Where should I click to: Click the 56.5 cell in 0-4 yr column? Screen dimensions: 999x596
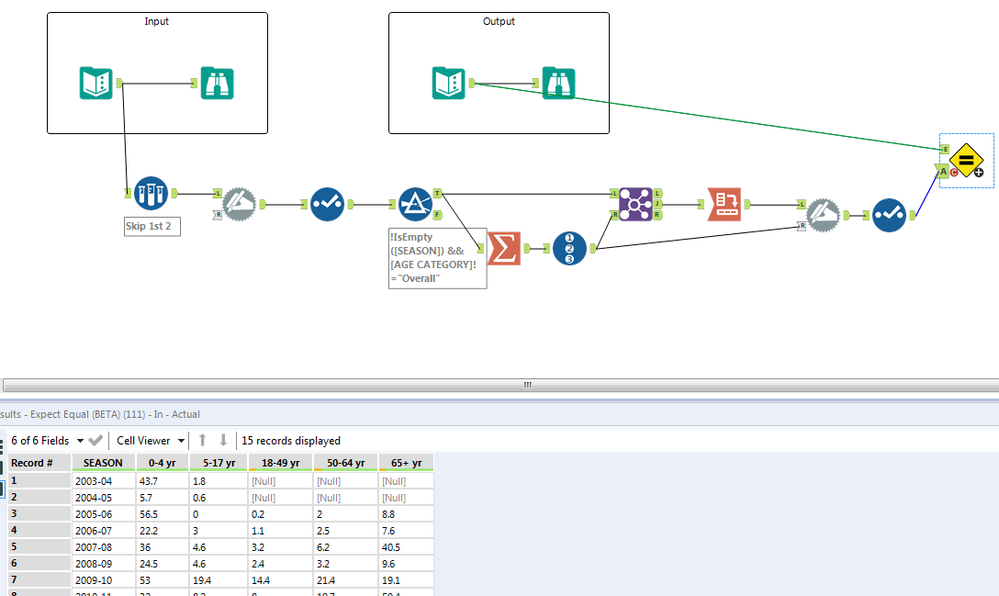[x=162, y=514]
